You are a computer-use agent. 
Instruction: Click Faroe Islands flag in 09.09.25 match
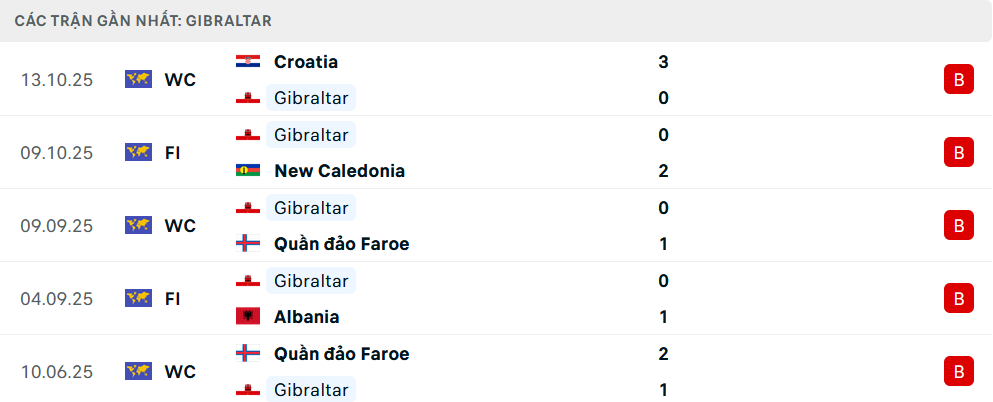247,244
